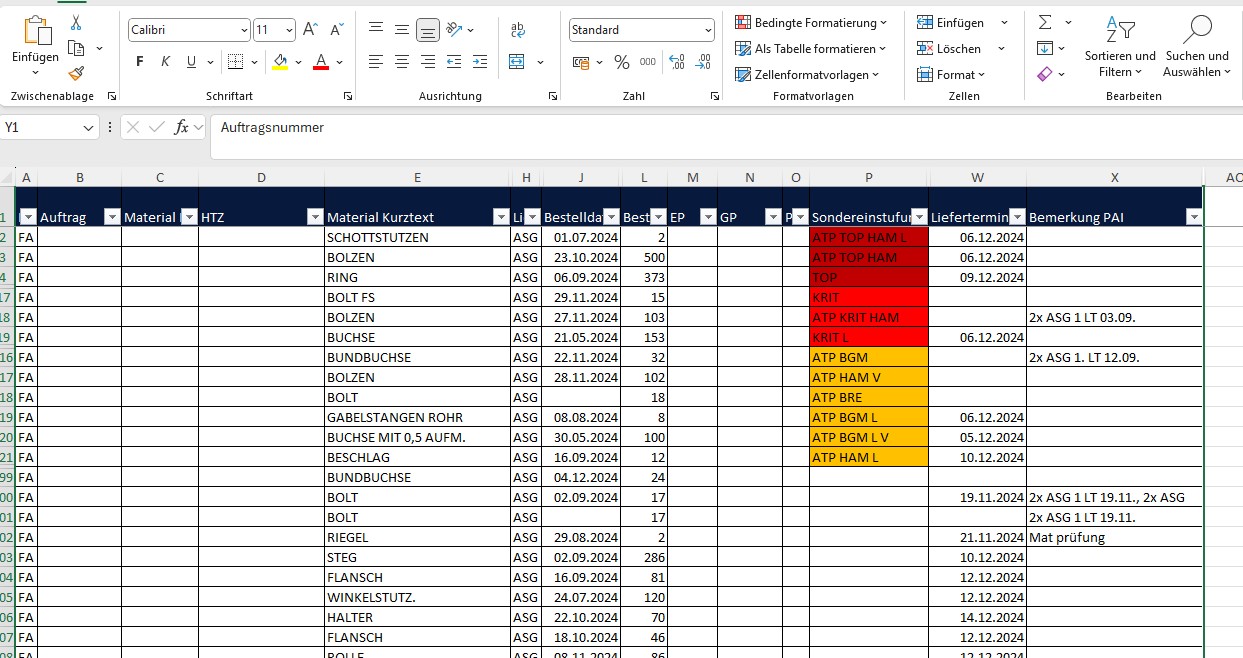Click the copy icon in Zwischenablage
The image size is (1243, 658).
[x=76, y=47]
